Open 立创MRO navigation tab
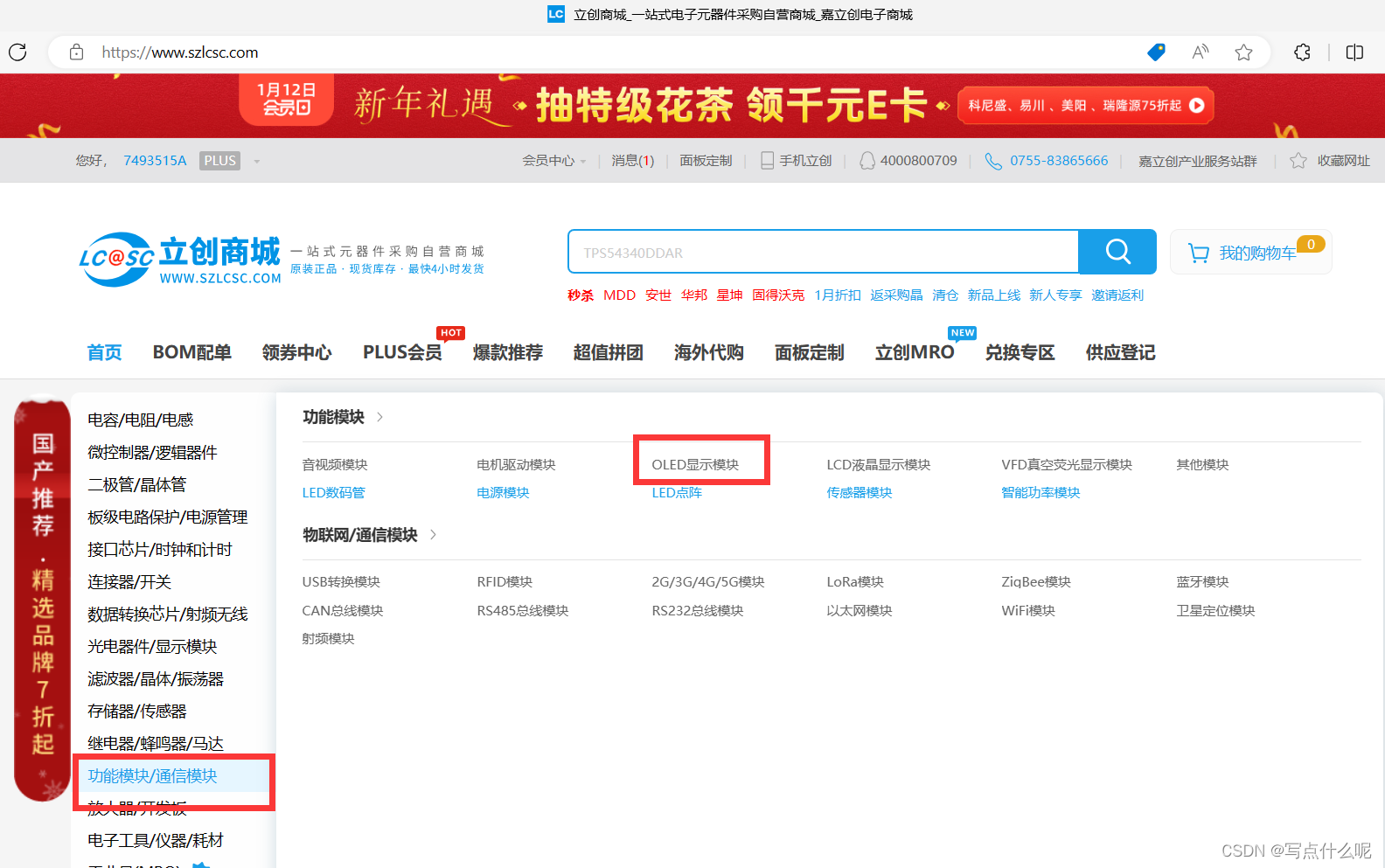The image size is (1385, 868). (x=915, y=352)
